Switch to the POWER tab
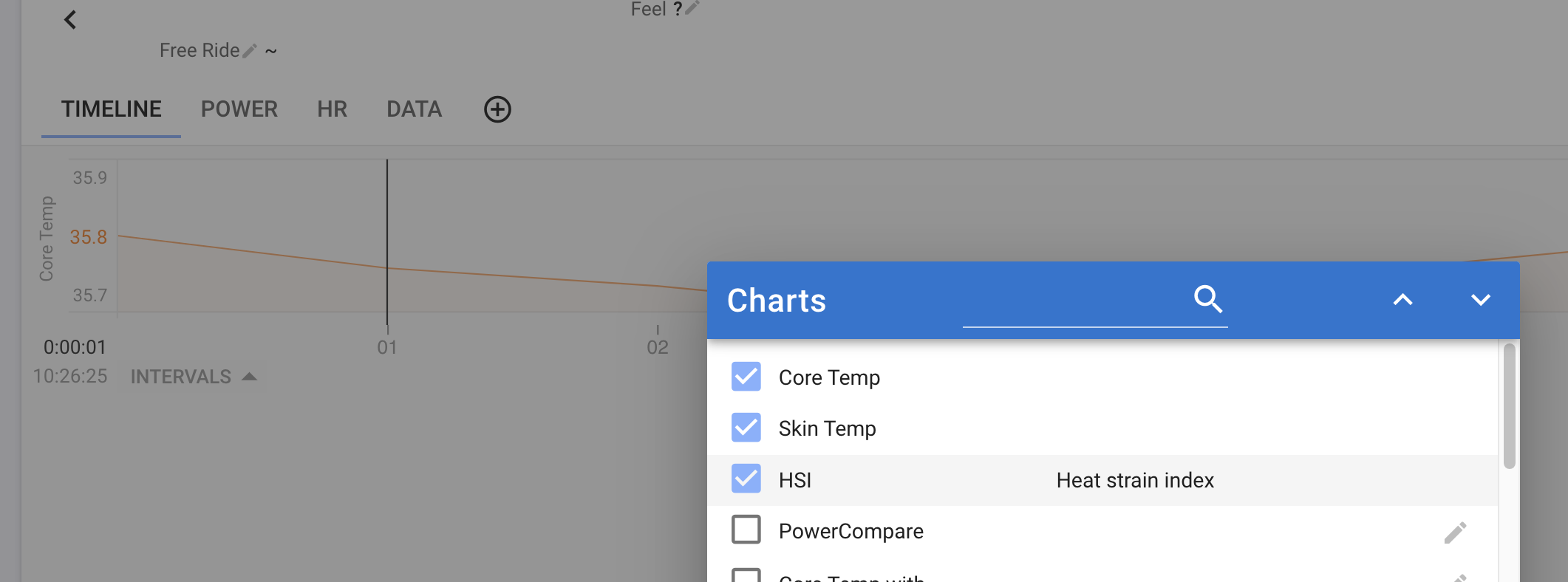This screenshot has width=1568, height=582. pos(239,109)
